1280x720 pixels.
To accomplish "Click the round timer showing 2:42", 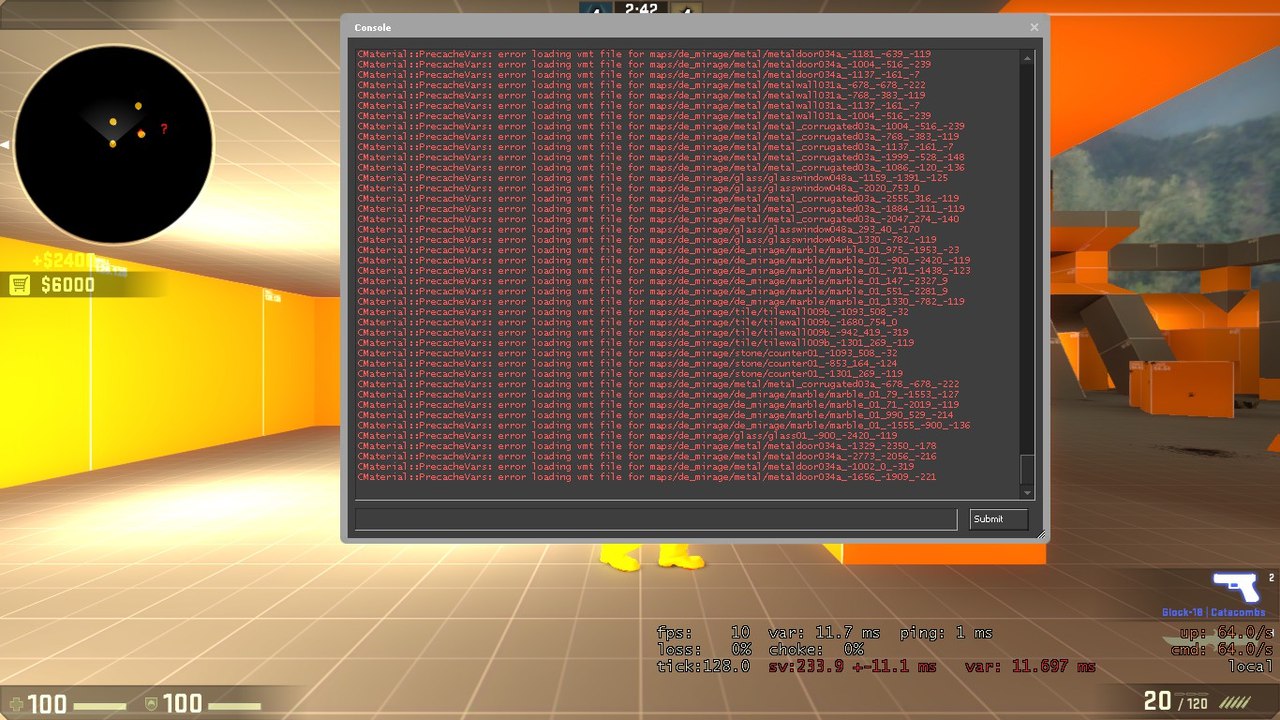I will (640, 10).
